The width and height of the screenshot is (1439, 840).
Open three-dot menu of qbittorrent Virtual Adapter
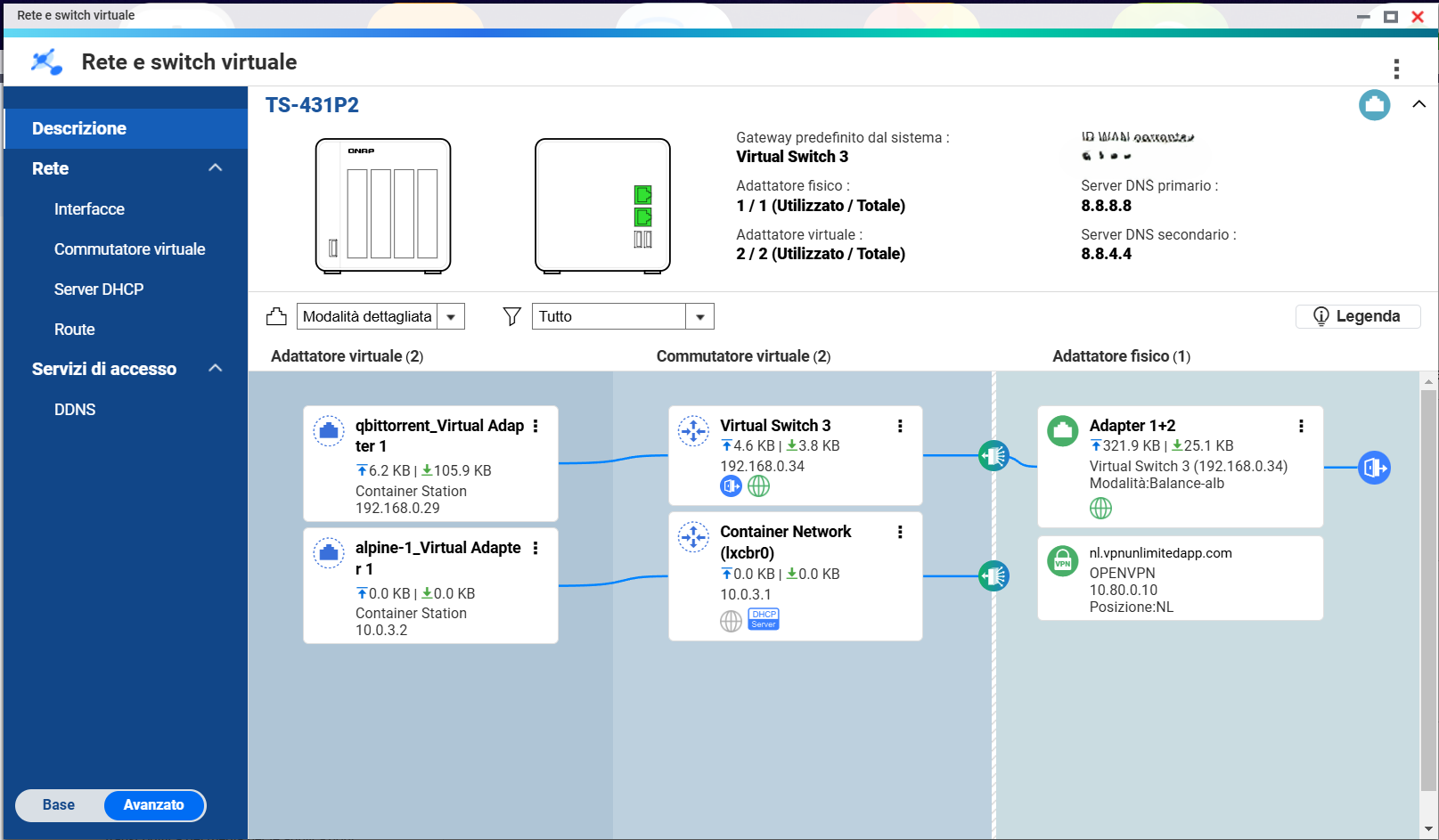[536, 426]
